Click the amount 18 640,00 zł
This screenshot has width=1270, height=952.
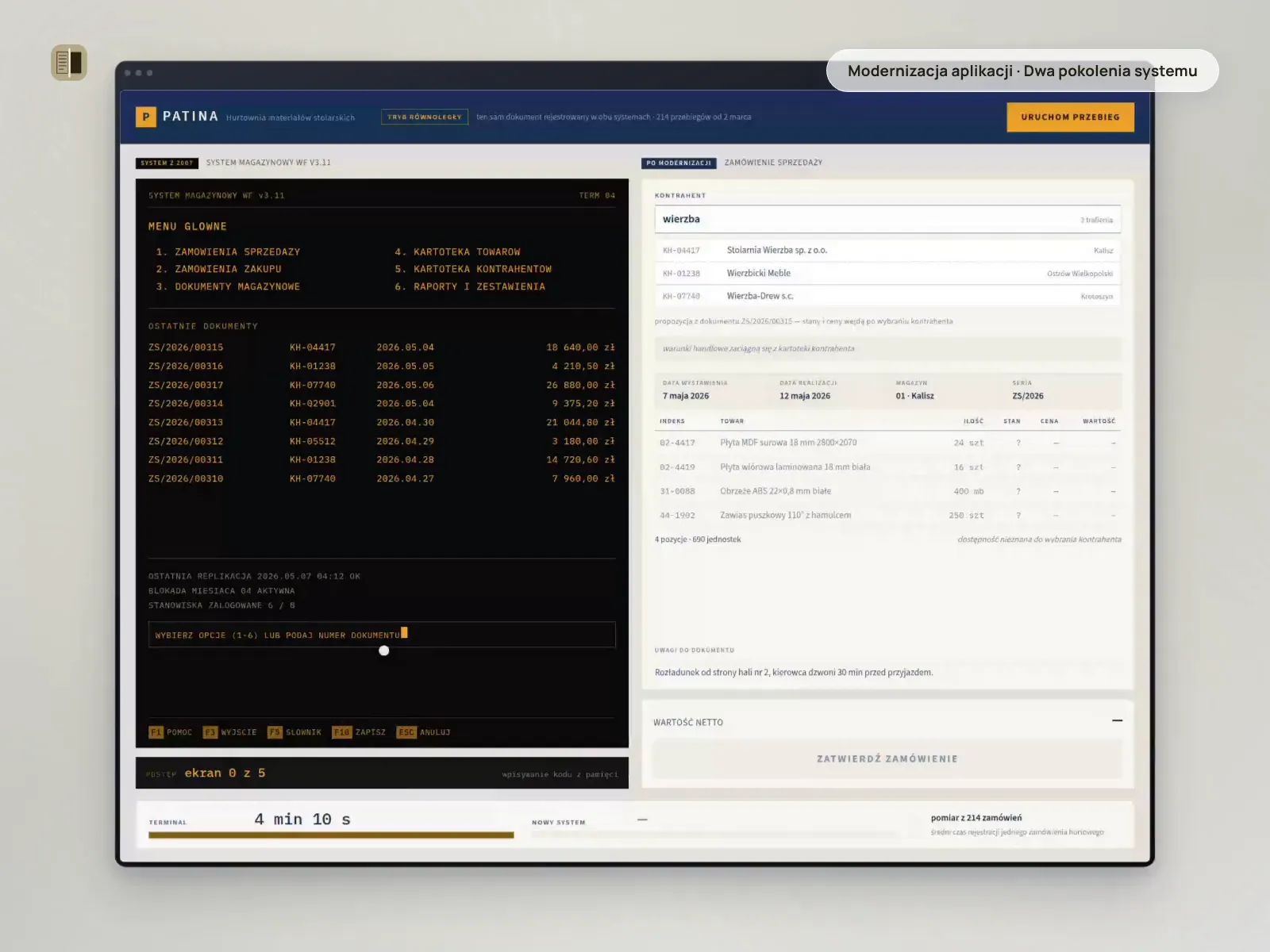click(x=580, y=347)
